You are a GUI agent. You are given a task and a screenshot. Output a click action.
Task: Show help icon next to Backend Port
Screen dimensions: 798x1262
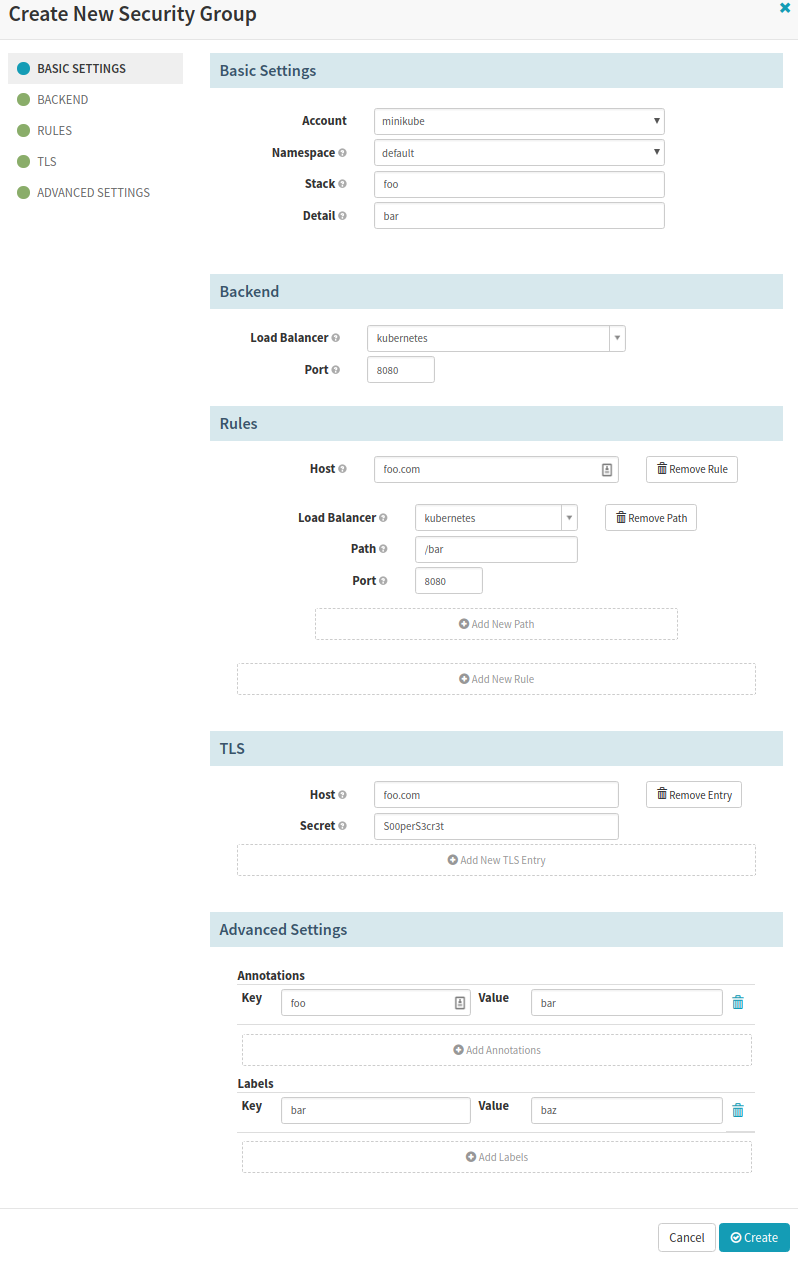coord(336,370)
